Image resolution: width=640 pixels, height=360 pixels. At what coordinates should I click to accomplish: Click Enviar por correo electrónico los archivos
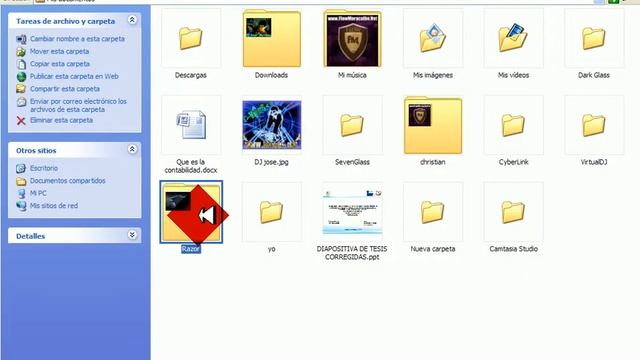coord(78,105)
